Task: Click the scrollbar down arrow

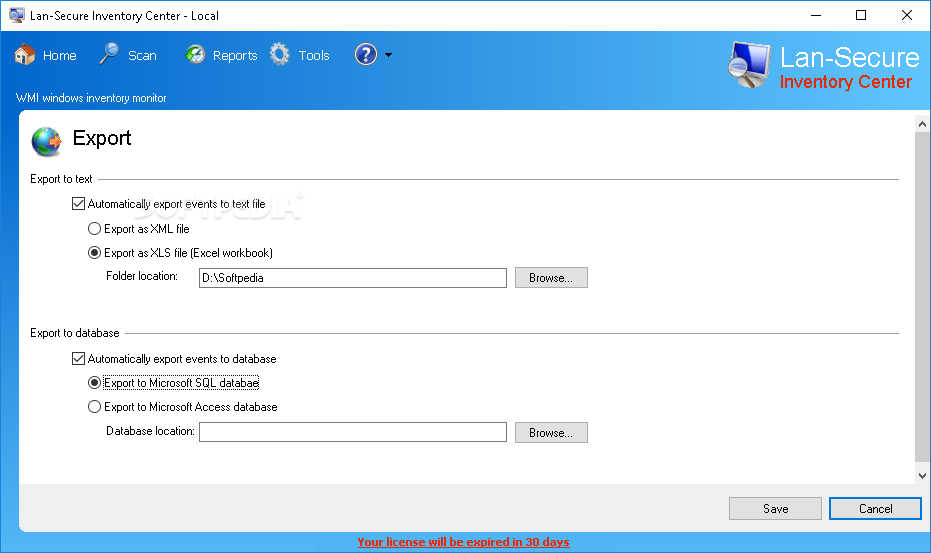Action: point(922,475)
